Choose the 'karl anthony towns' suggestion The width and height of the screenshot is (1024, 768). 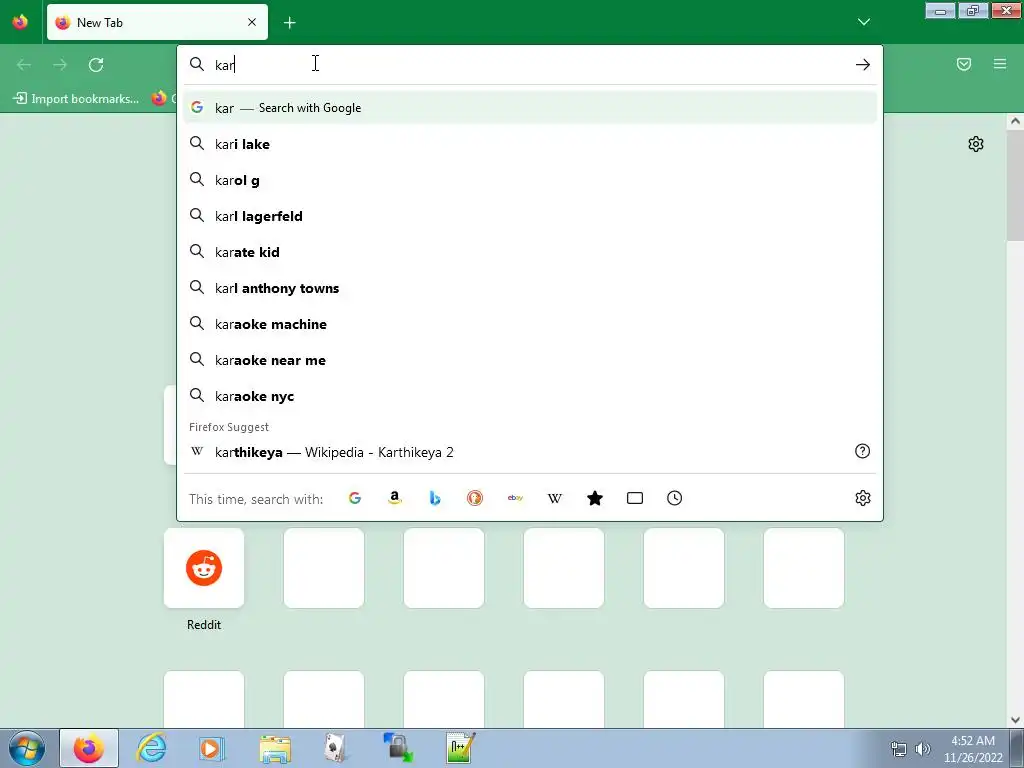click(530, 288)
